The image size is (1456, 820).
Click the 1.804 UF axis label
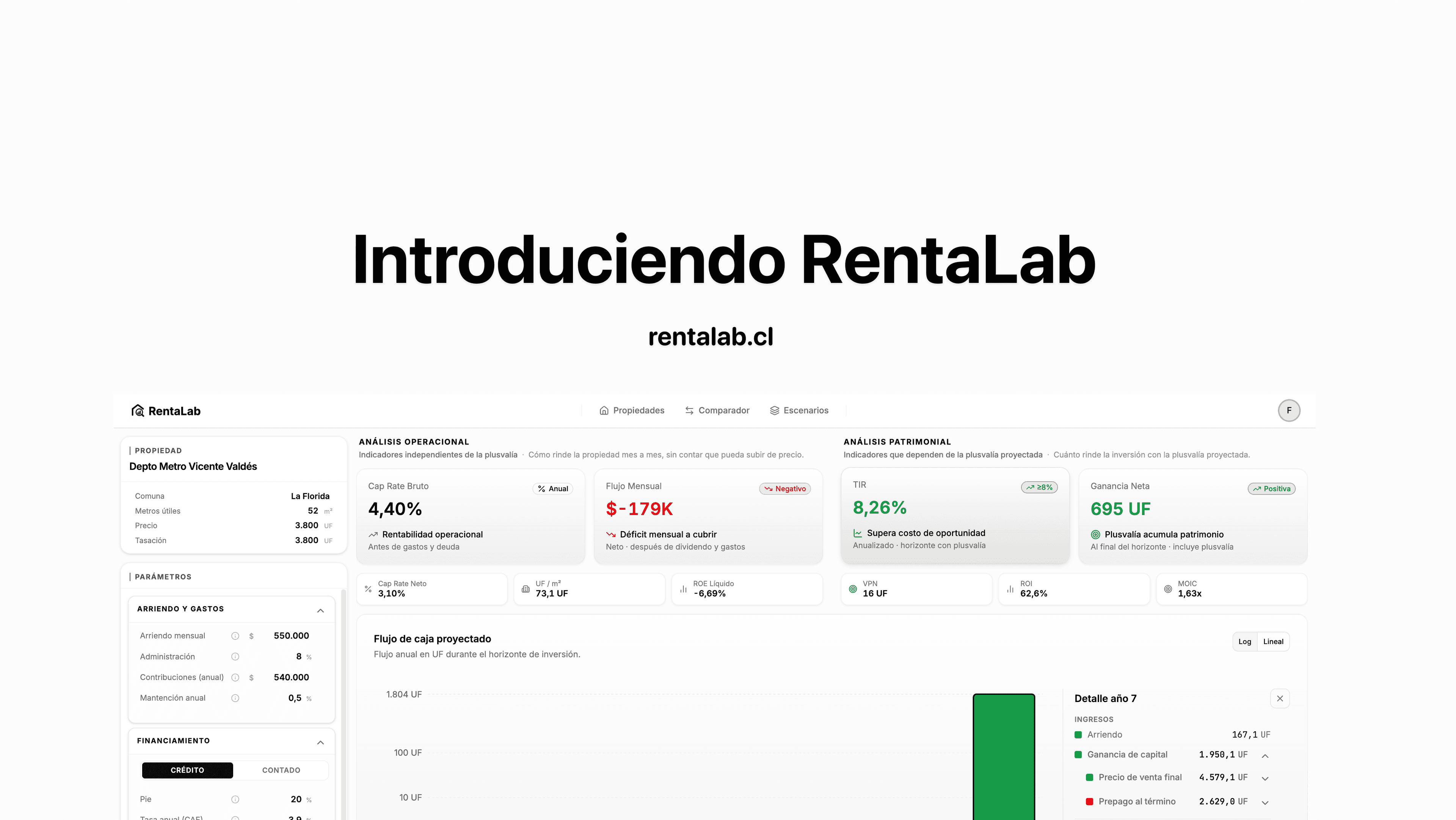(403, 694)
